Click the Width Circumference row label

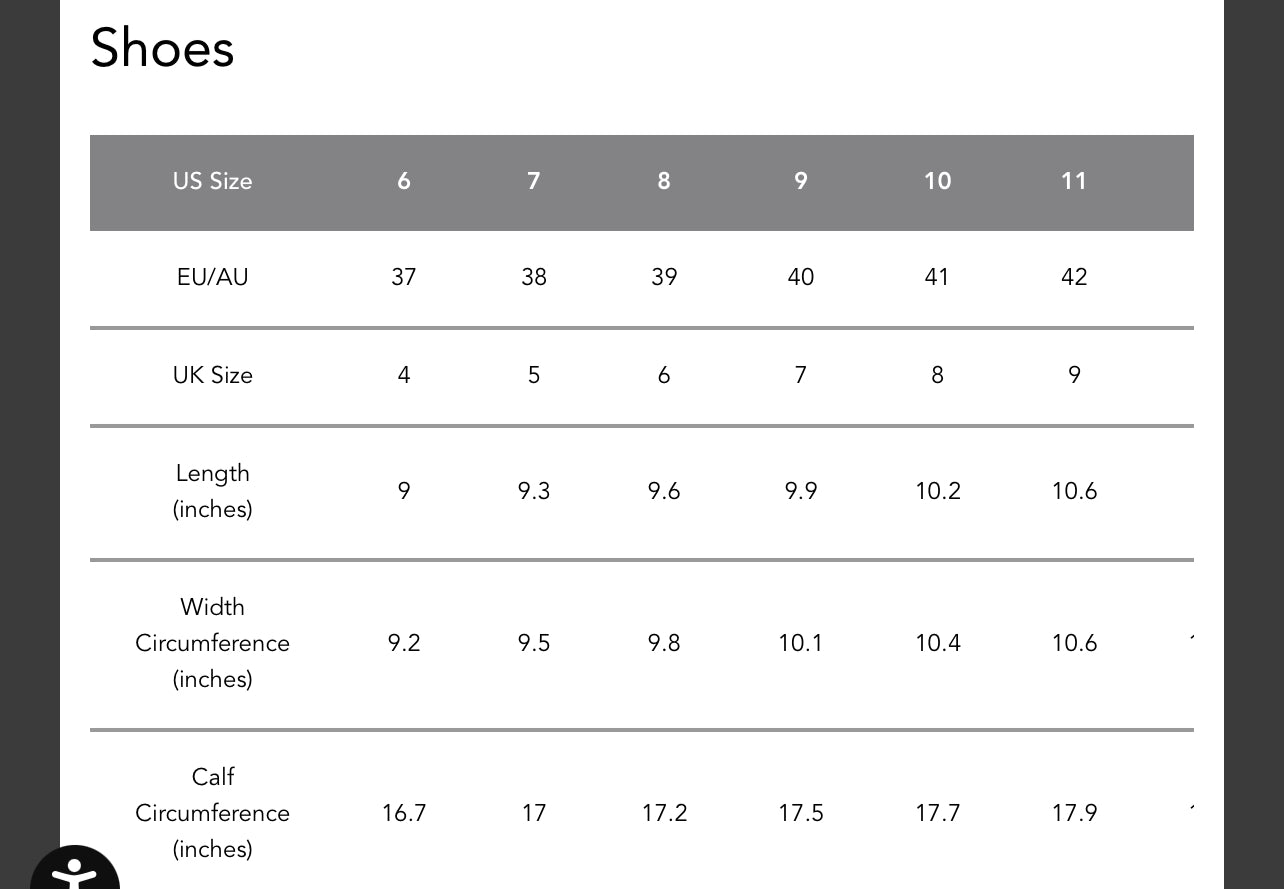(212, 643)
